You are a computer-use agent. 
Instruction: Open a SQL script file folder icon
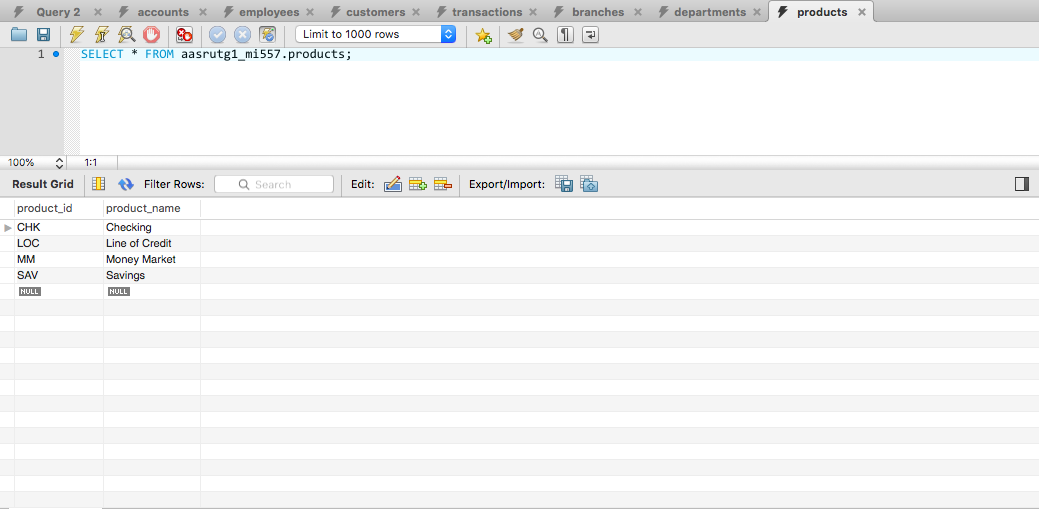click(19, 34)
